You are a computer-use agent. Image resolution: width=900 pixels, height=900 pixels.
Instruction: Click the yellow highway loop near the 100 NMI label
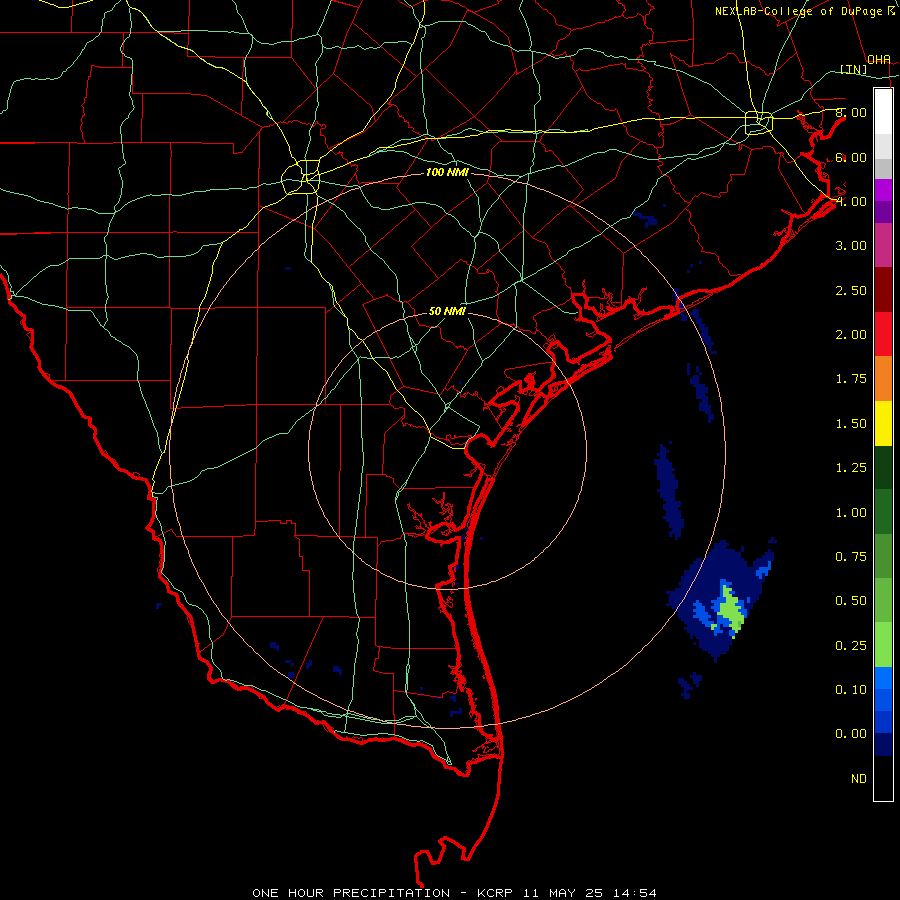point(301,177)
